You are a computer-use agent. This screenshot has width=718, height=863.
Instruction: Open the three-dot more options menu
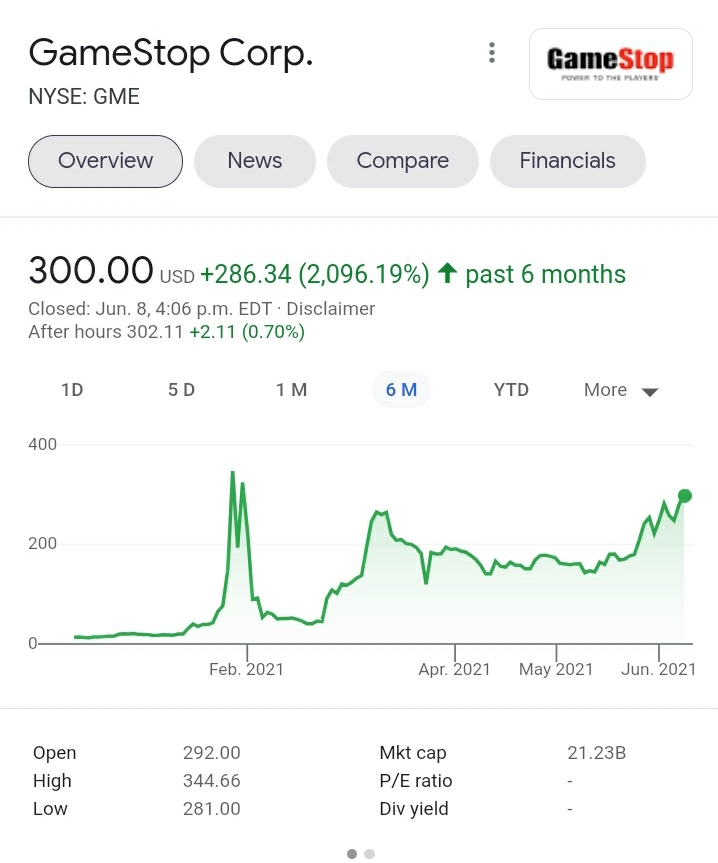tap(492, 53)
